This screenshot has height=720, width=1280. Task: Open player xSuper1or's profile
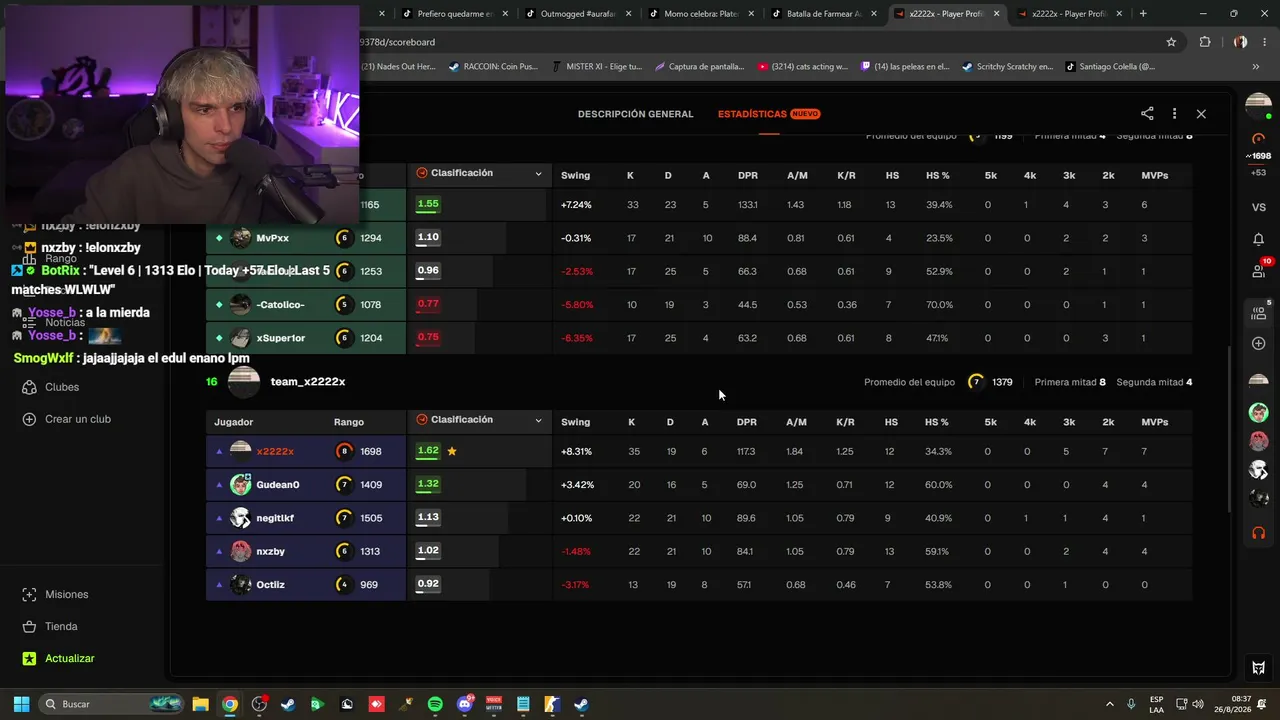coord(281,338)
